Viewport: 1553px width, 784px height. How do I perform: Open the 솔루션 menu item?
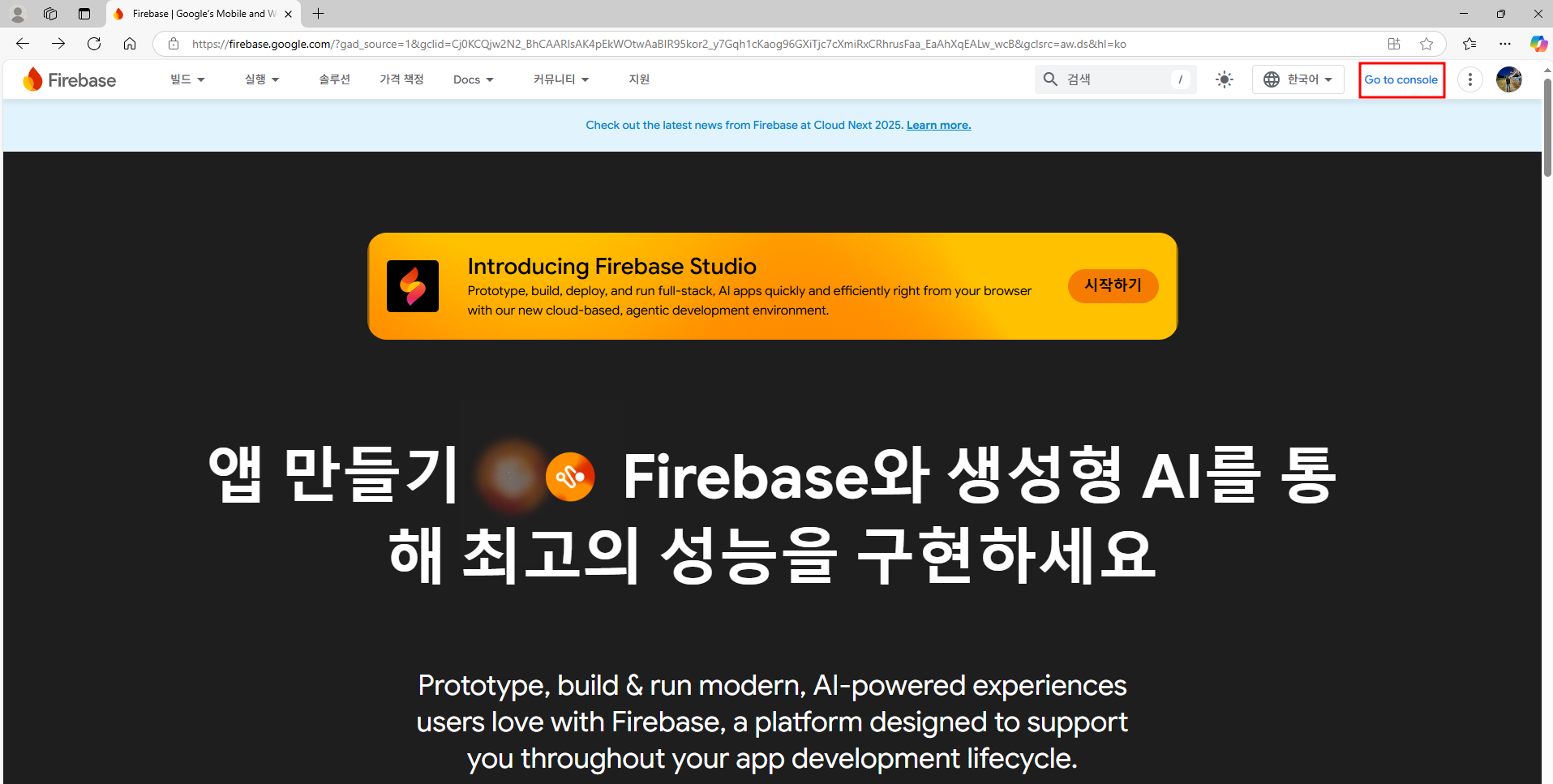click(334, 79)
